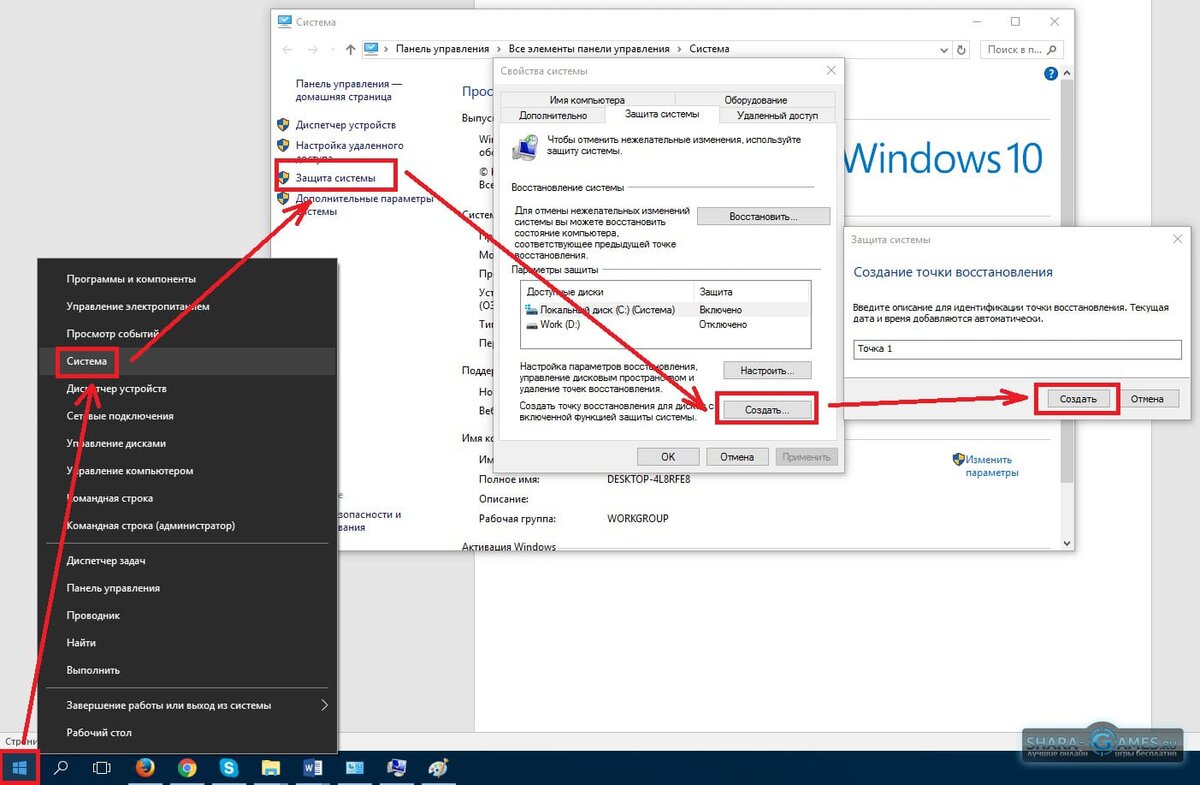The image size is (1200, 785).
Task: Click OK in Свойства системы dialog
Action: click(668, 457)
